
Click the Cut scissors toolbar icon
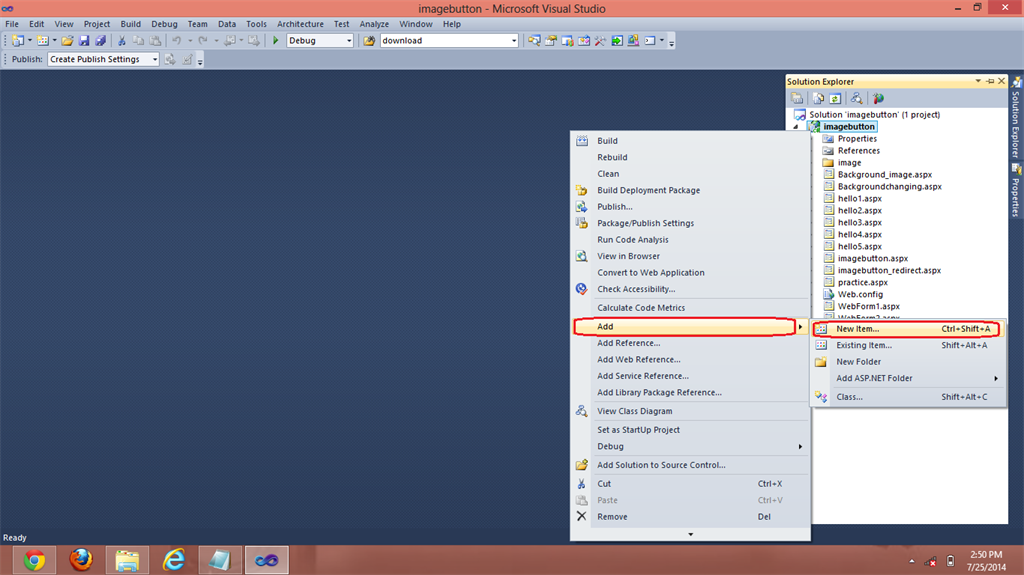[121, 41]
